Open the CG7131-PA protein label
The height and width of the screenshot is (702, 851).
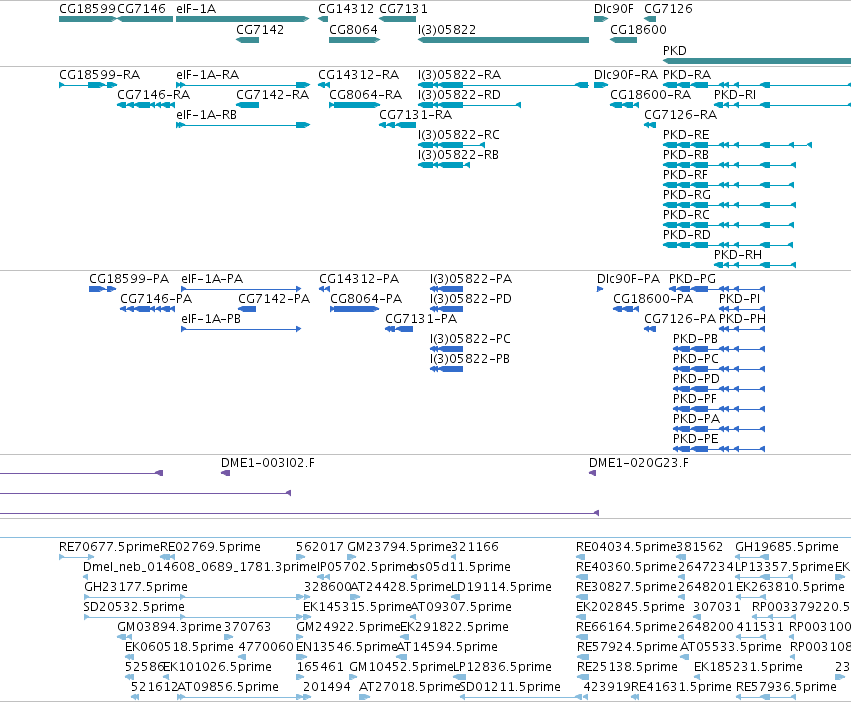coord(421,319)
